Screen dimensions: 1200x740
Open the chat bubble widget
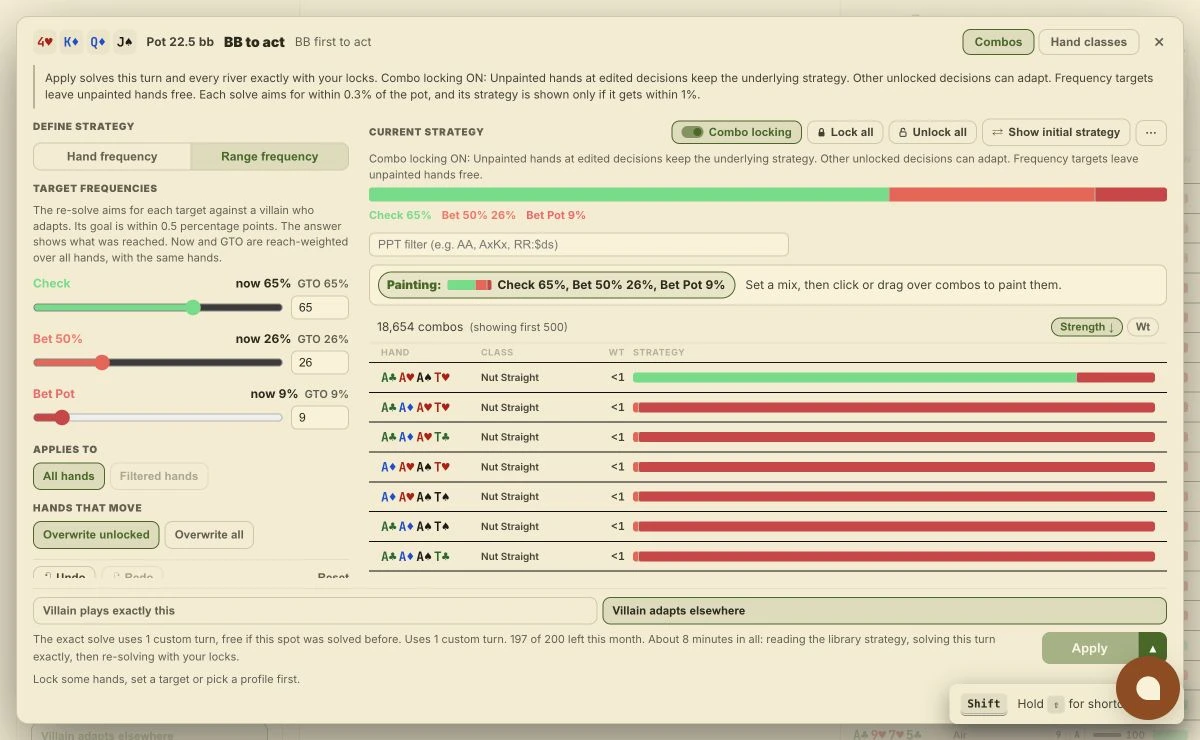click(1148, 687)
